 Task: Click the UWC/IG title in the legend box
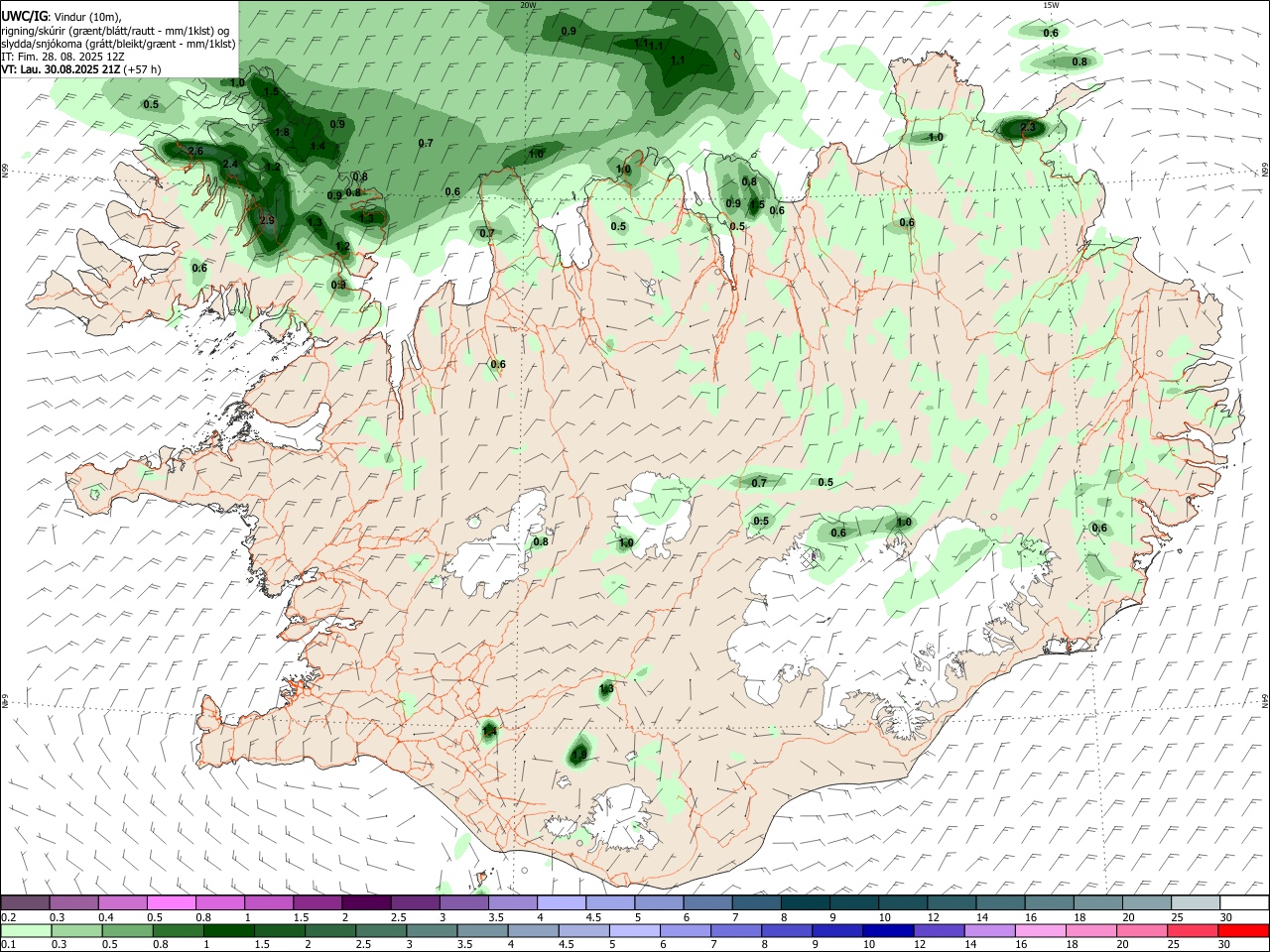(x=24, y=16)
